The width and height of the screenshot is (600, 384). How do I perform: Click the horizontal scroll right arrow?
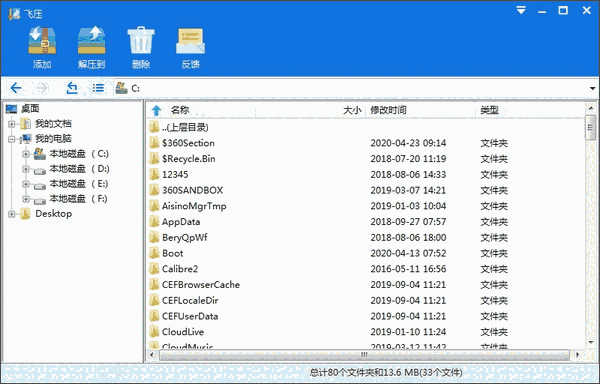(x=577, y=355)
